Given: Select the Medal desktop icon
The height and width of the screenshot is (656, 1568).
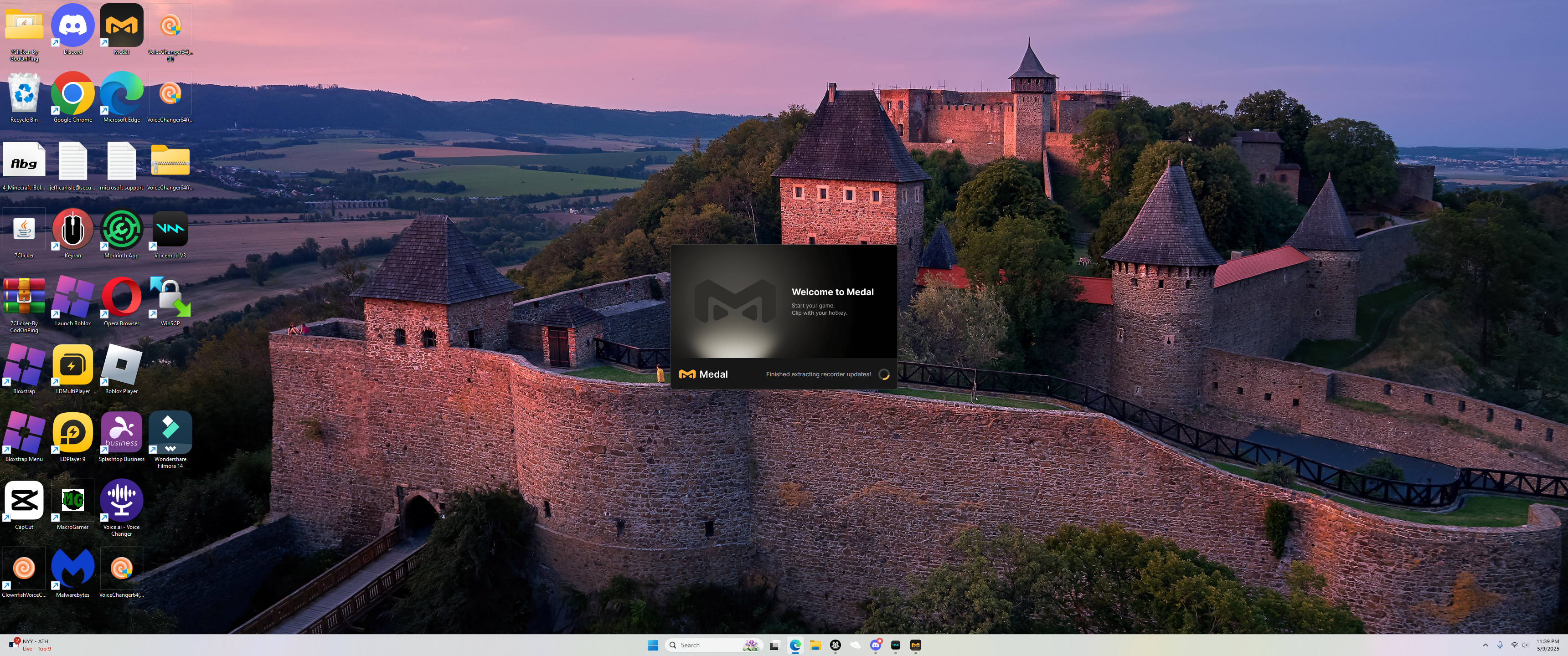Looking at the screenshot, I should [121, 26].
